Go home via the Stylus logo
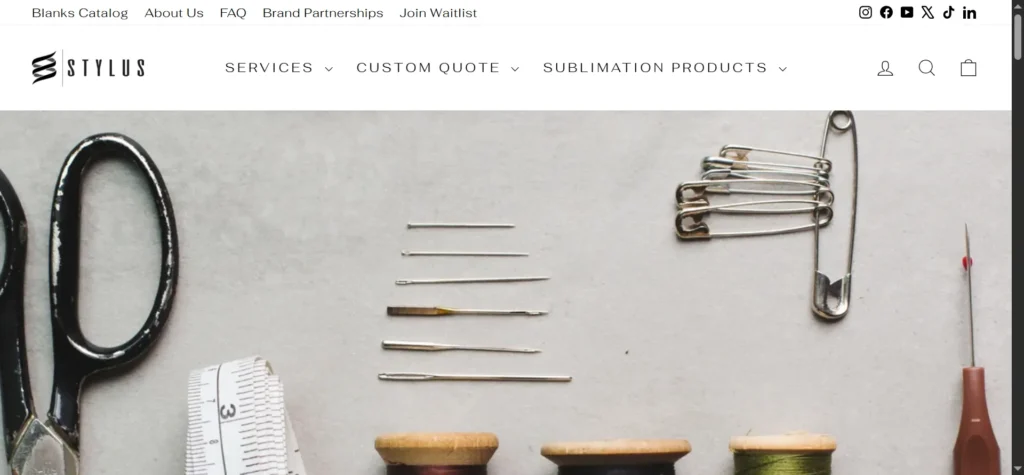1024x475 pixels. (x=88, y=68)
